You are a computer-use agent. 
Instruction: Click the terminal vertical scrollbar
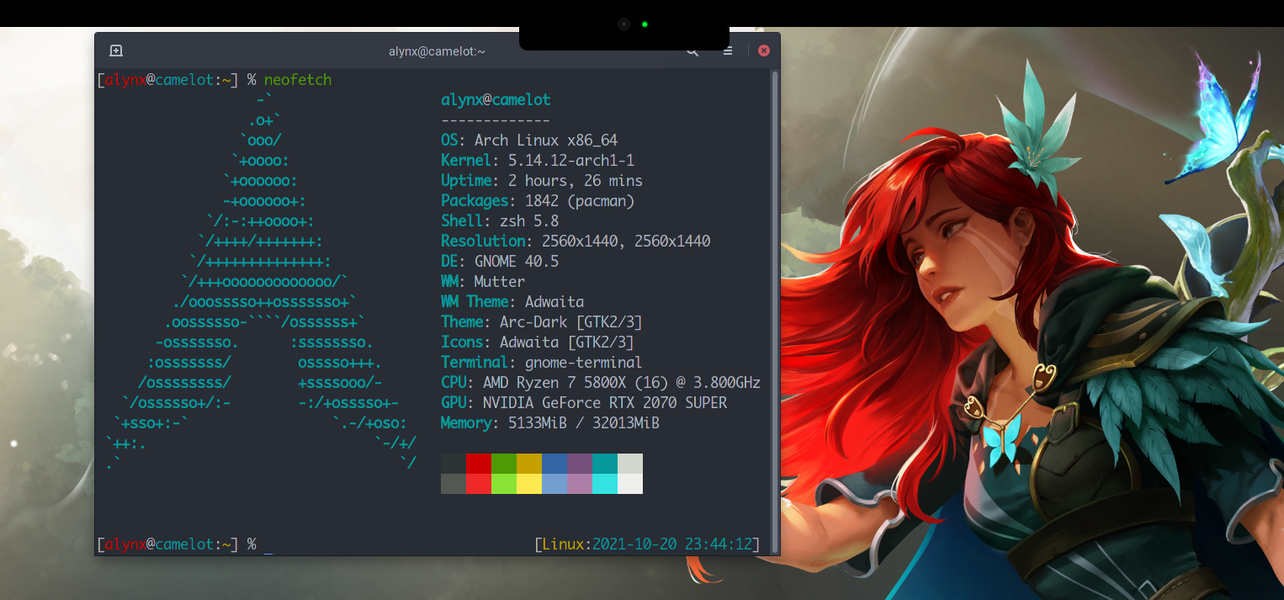775,300
